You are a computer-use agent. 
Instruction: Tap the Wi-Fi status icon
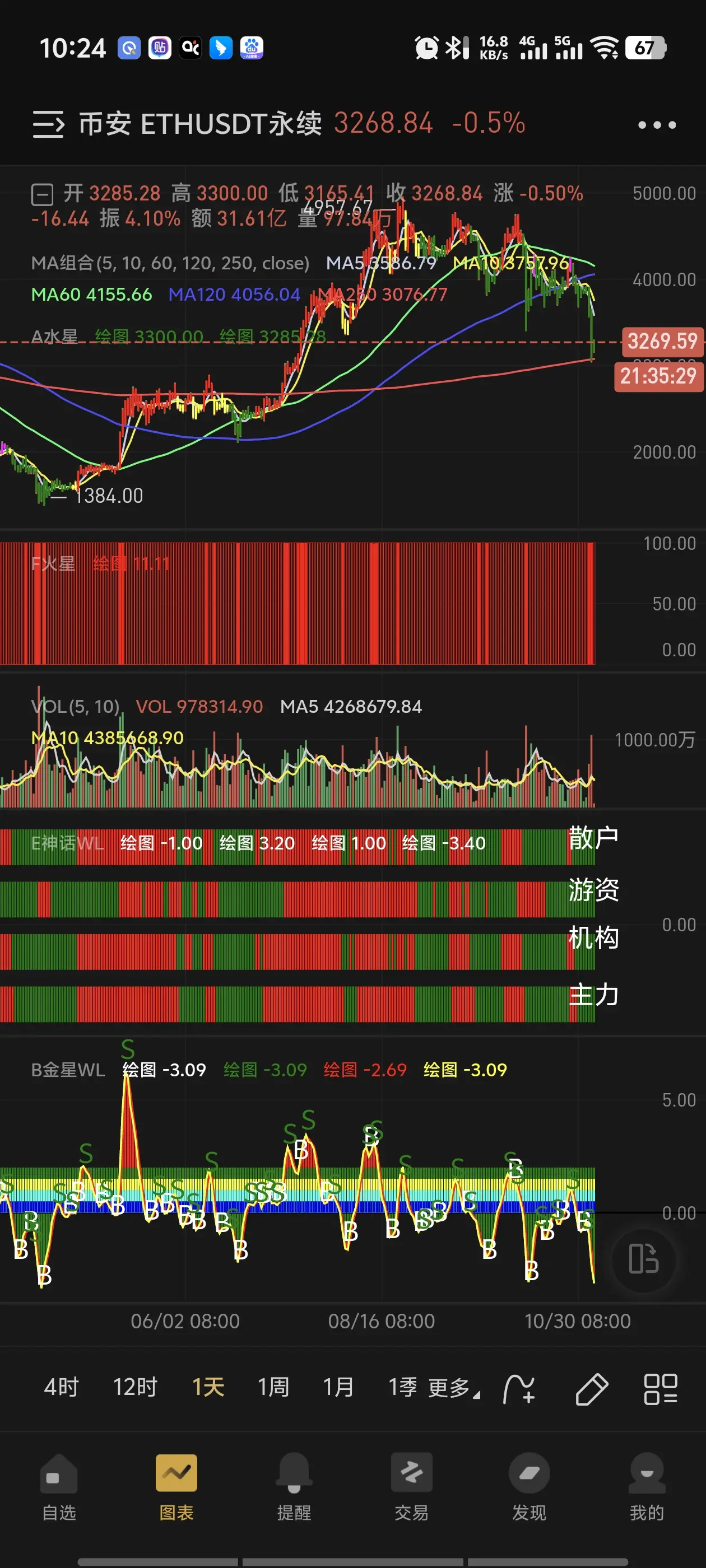point(606,48)
